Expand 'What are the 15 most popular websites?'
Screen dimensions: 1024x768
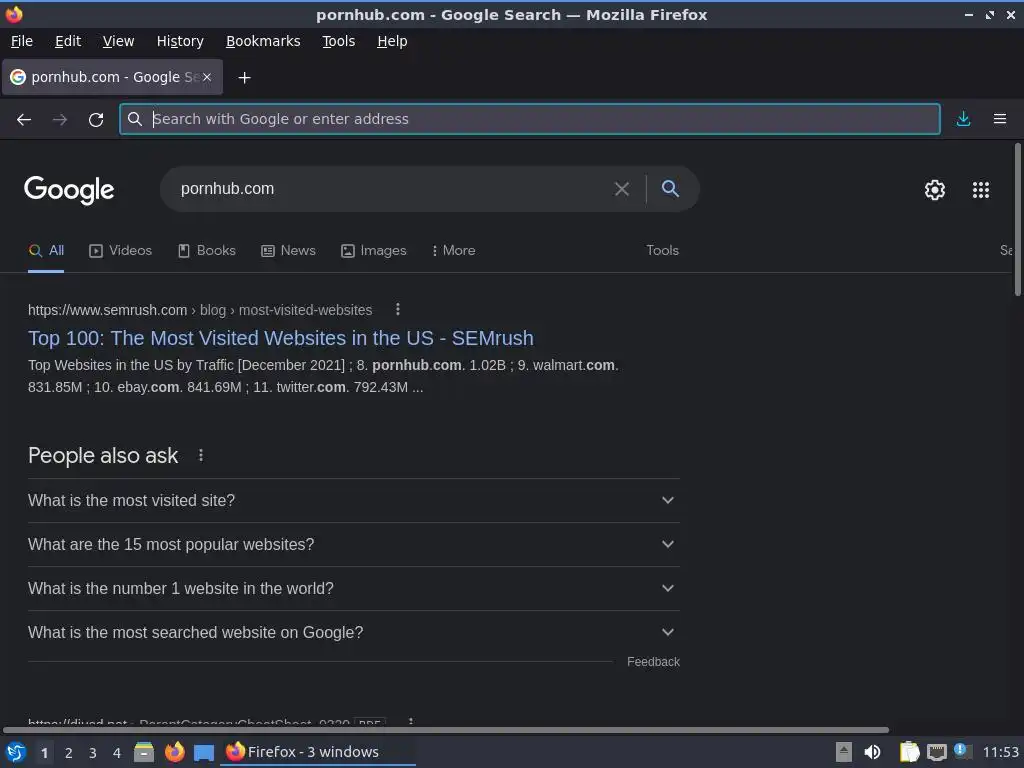pos(354,544)
